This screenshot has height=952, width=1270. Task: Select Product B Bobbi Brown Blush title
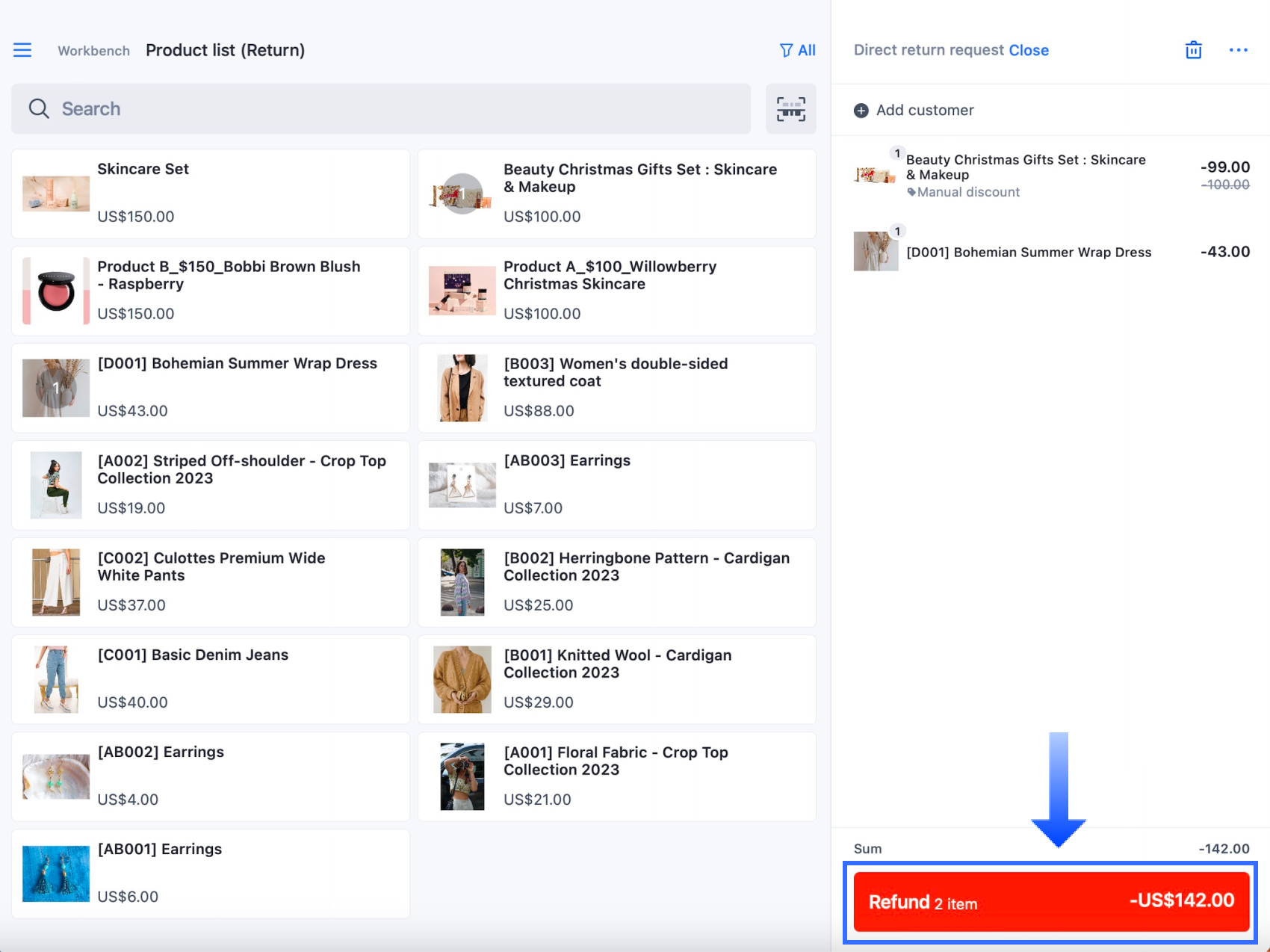(229, 275)
